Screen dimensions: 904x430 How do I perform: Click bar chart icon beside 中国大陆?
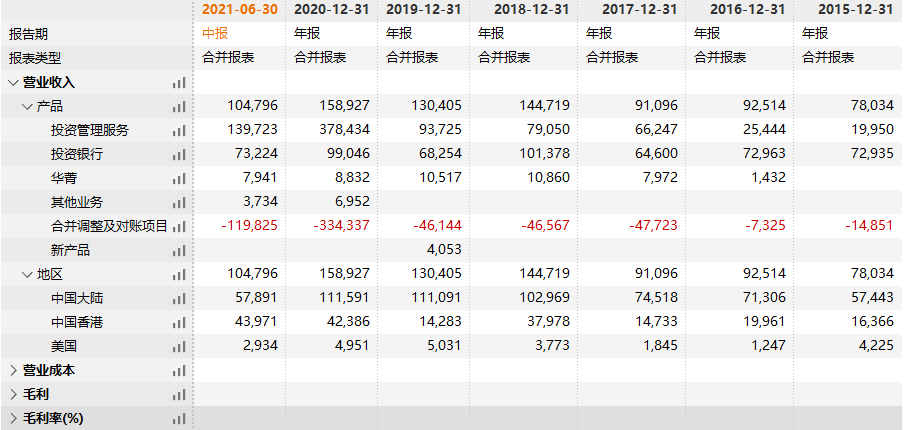click(180, 299)
